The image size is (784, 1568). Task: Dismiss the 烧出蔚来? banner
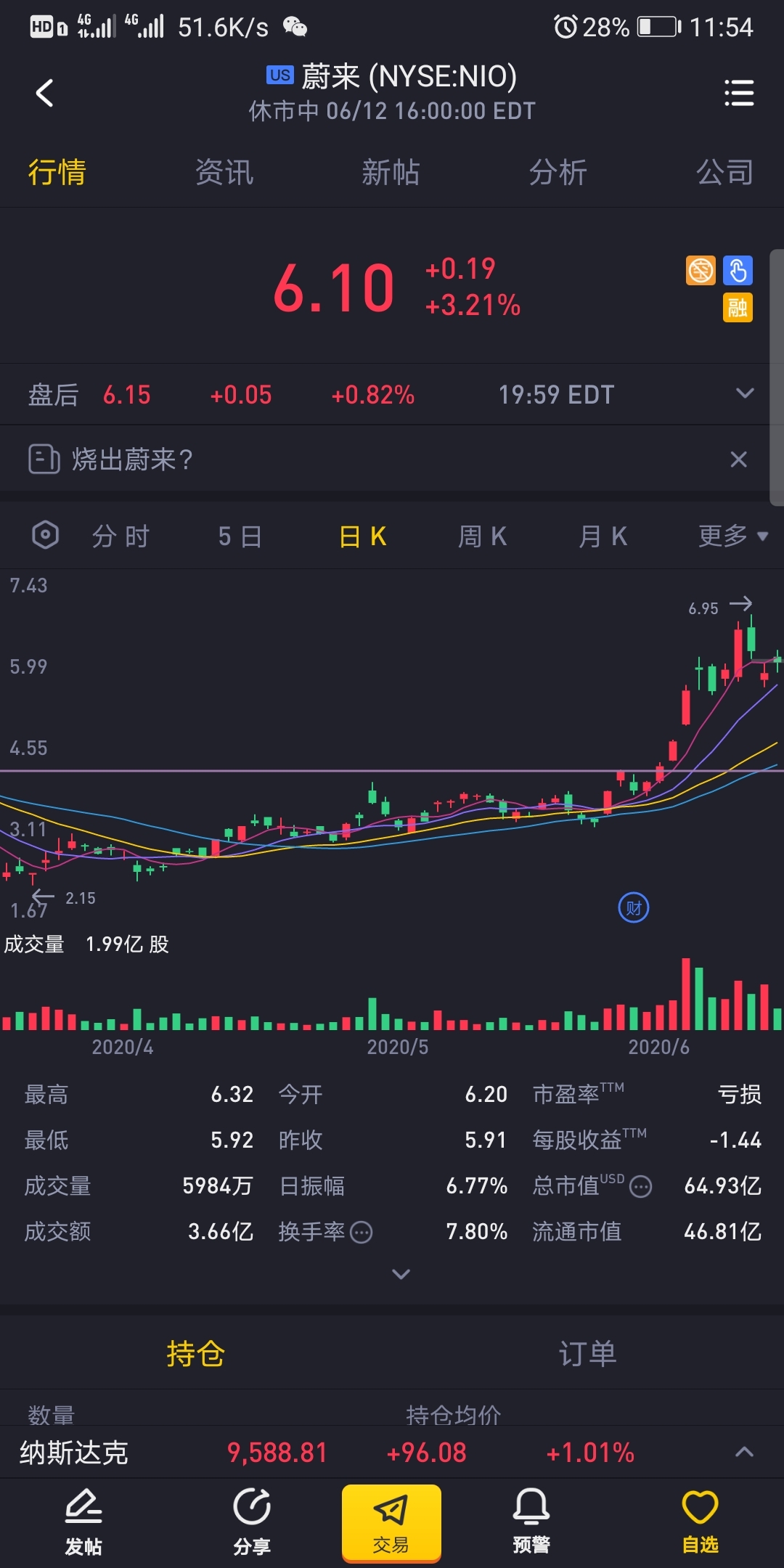[x=738, y=460]
